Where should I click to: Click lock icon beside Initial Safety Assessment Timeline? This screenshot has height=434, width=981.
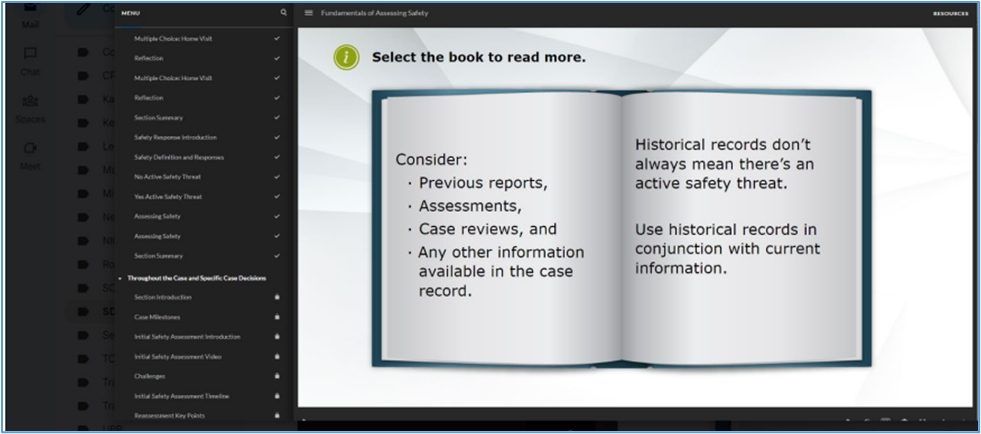pyautogui.click(x=277, y=396)
